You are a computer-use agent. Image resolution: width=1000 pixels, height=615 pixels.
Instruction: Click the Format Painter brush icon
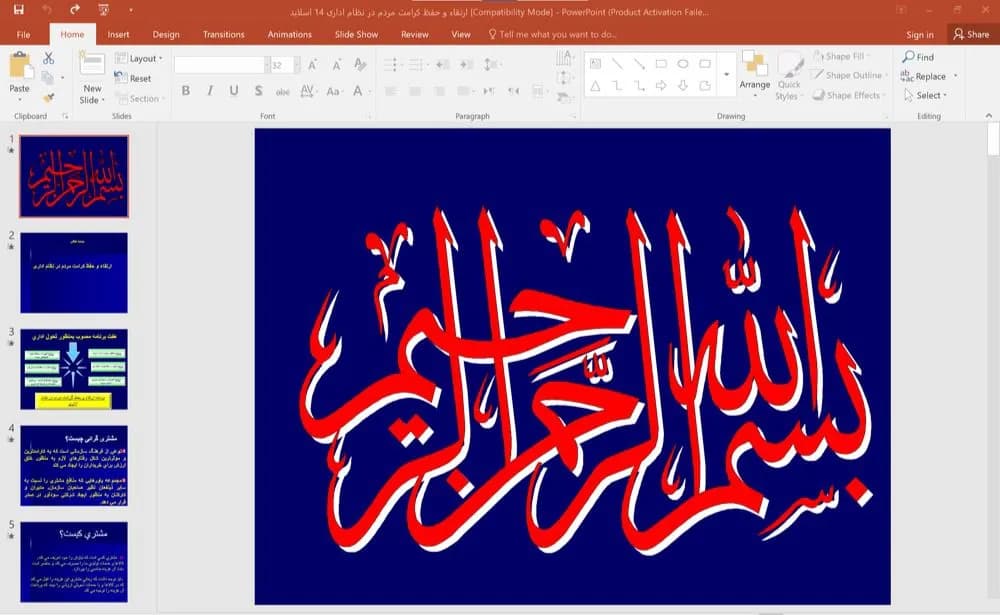click(x=48, y=98)
